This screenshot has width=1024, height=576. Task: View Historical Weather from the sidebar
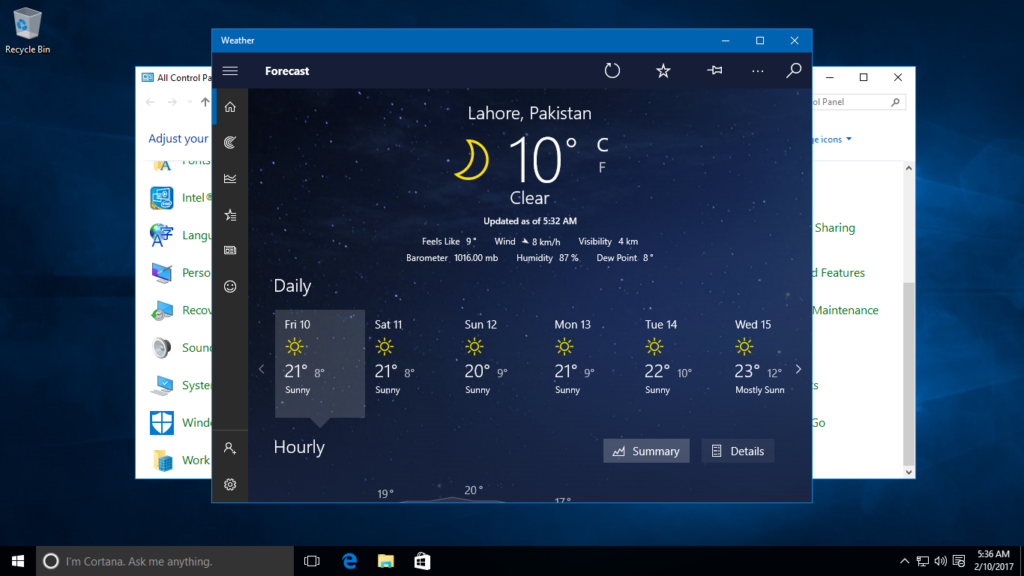point(230,178)
